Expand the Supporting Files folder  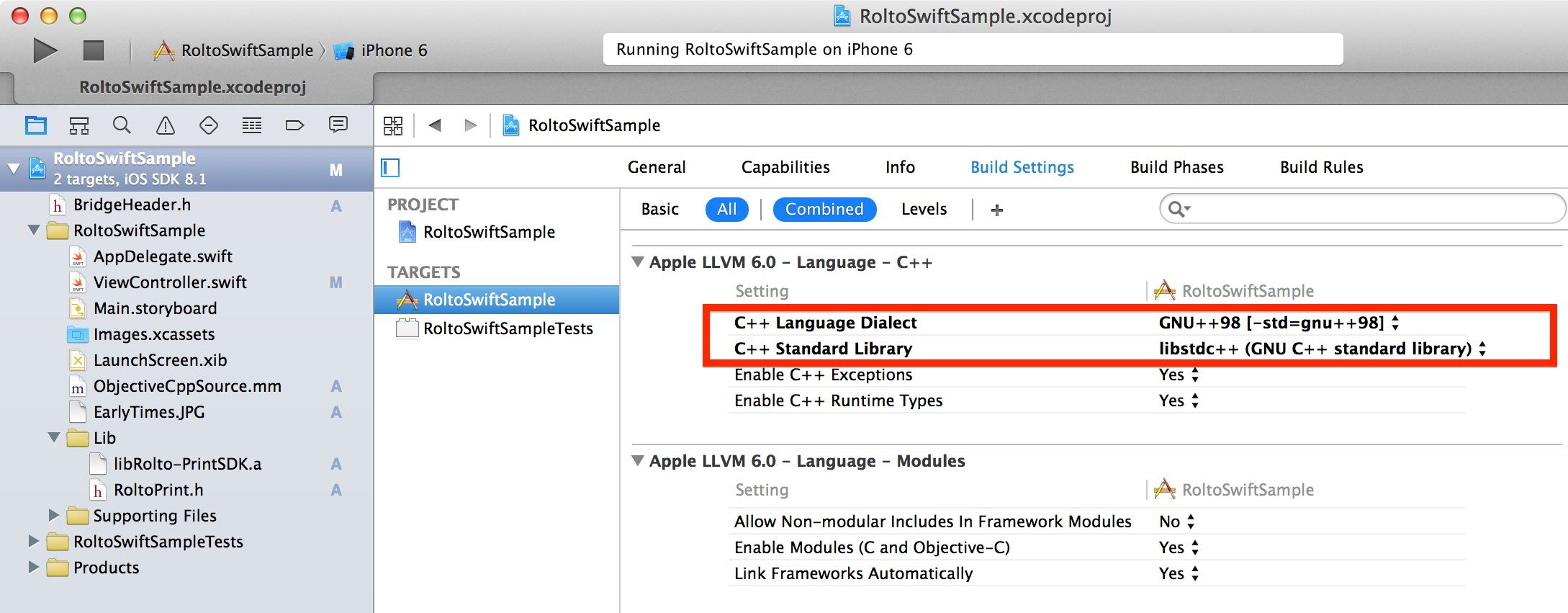point(54,516)
